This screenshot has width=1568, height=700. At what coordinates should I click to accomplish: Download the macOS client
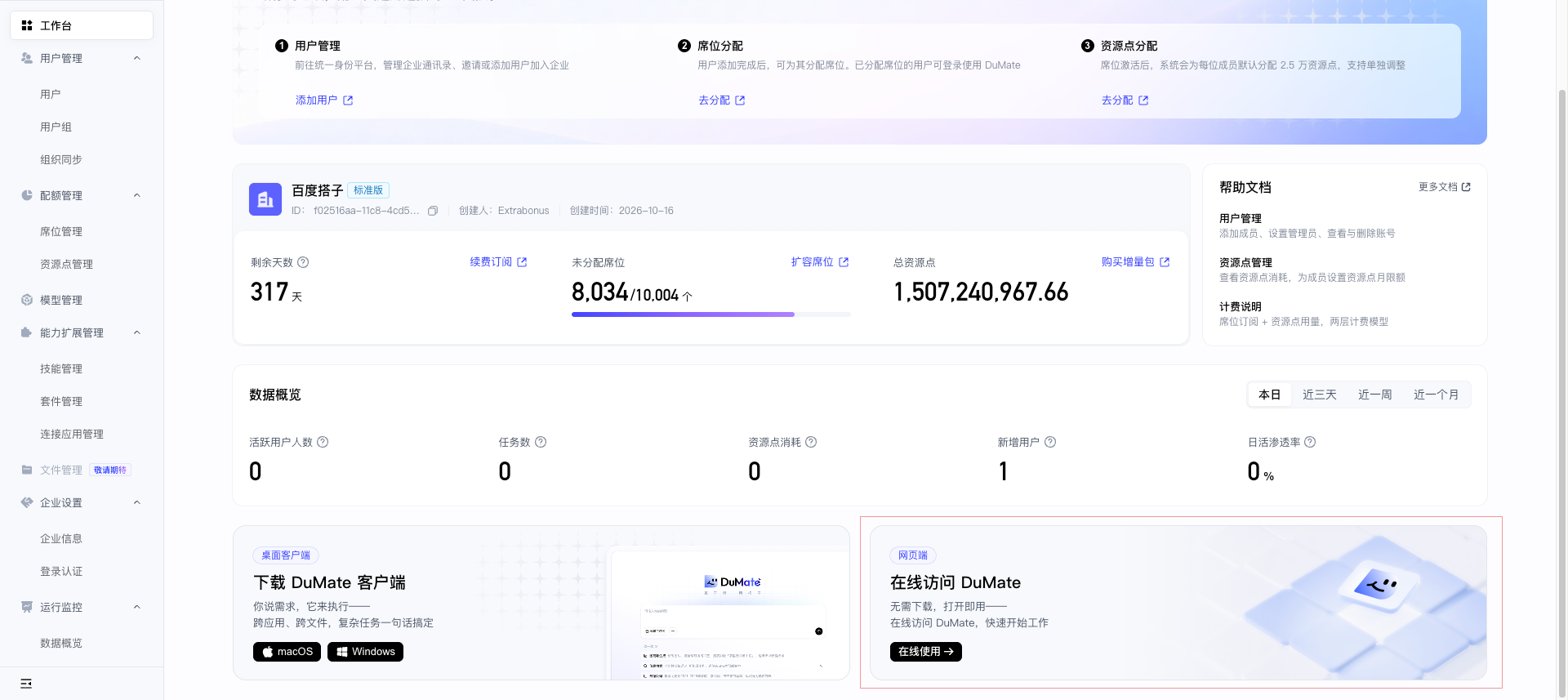tap(287, 652)
